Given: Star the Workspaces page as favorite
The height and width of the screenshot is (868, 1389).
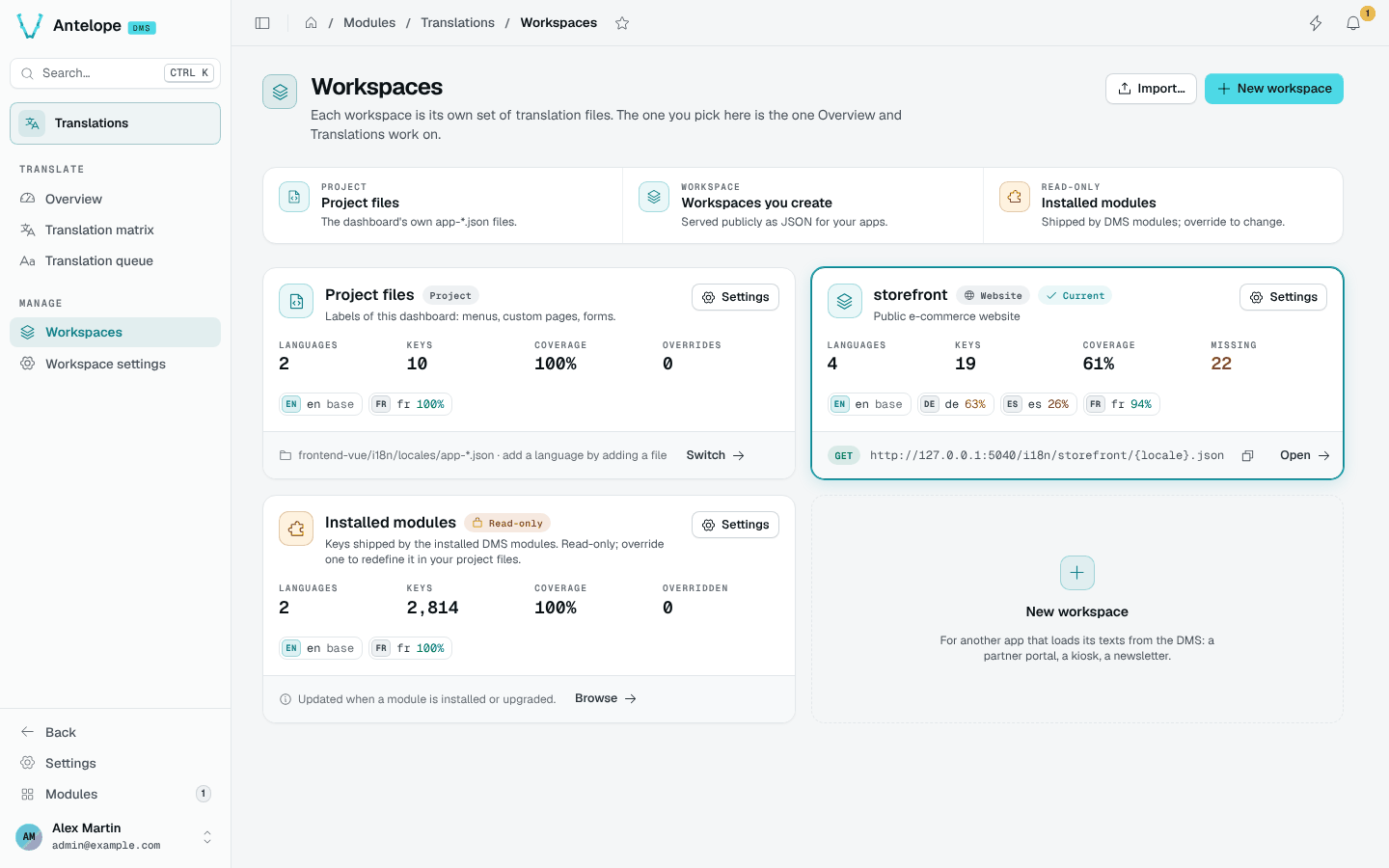Looking at the screenshot, I should [622, 23].
